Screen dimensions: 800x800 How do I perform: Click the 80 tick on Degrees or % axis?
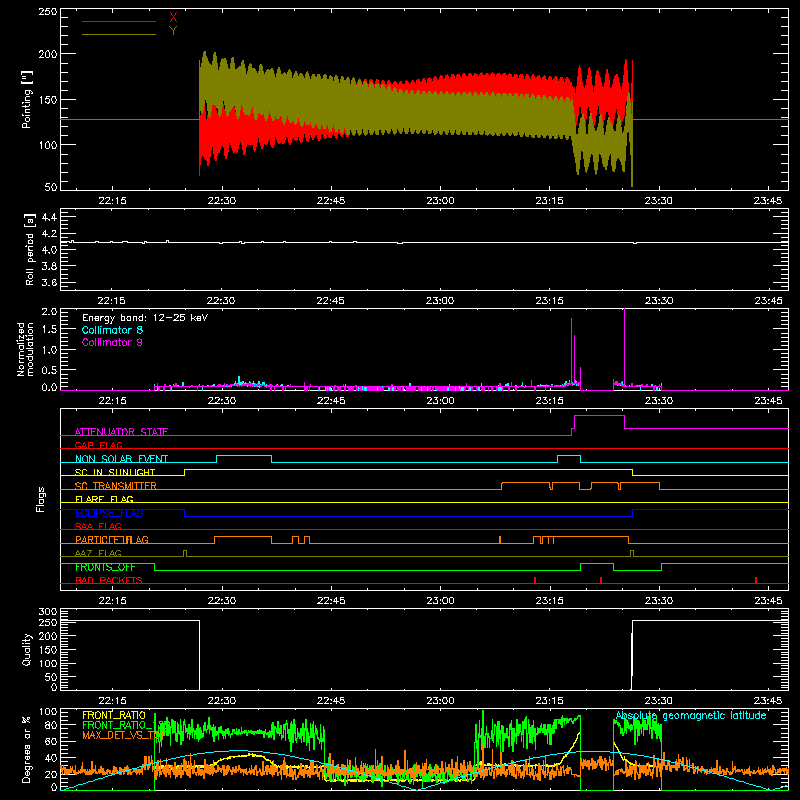tap(51, 725)
